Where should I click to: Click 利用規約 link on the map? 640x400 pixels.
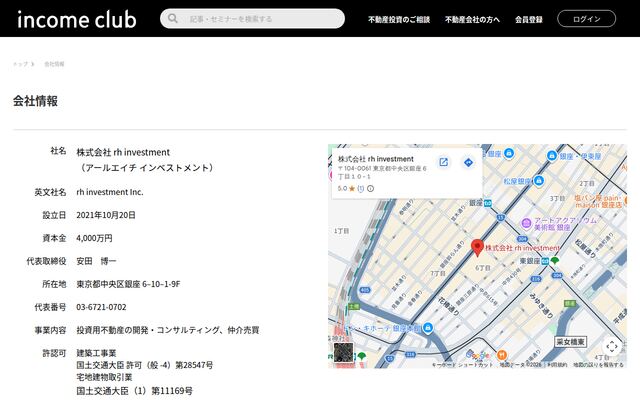(557, 364)
